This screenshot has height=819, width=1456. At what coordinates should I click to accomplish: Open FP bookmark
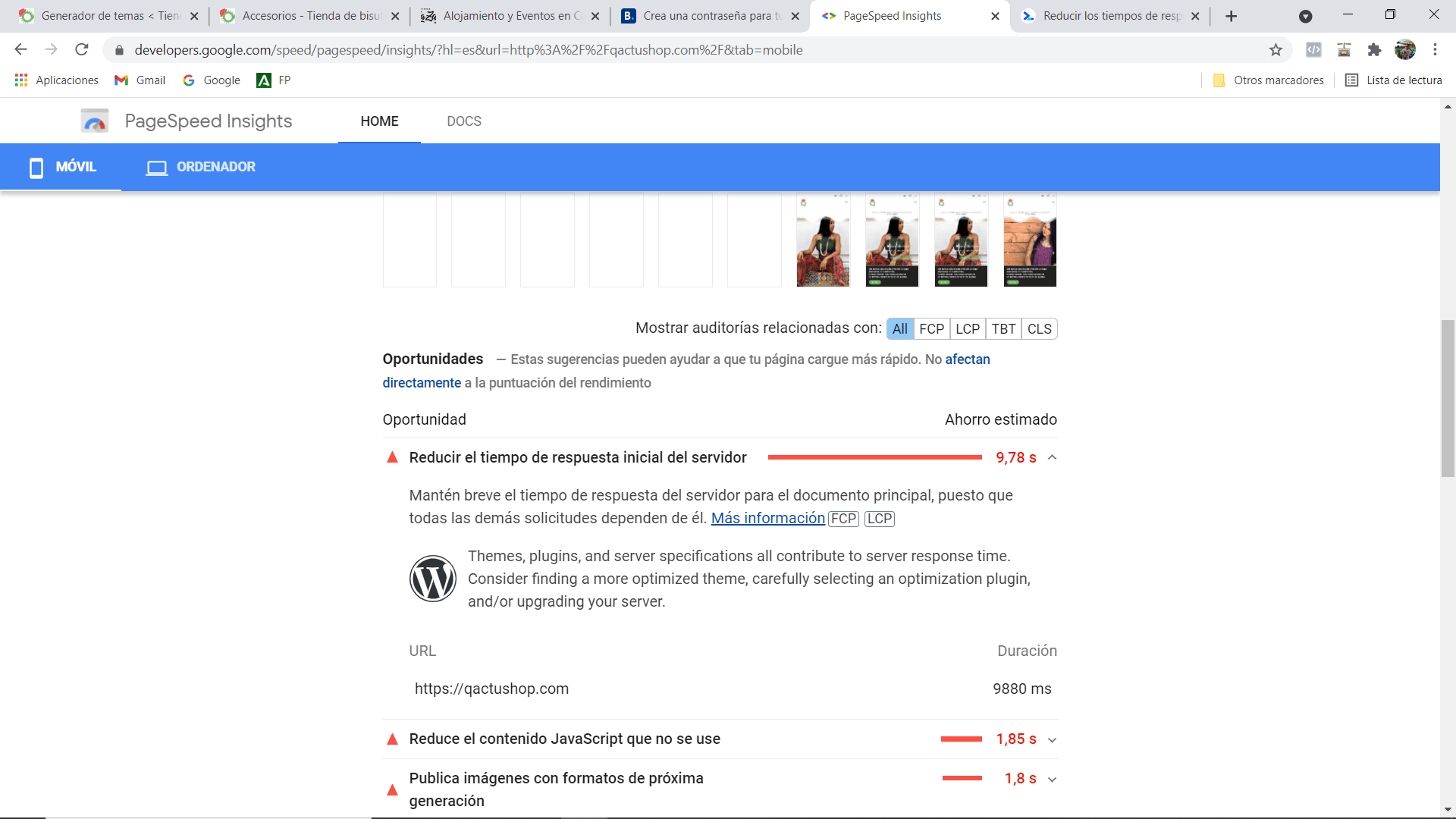(x=274, y=80)
